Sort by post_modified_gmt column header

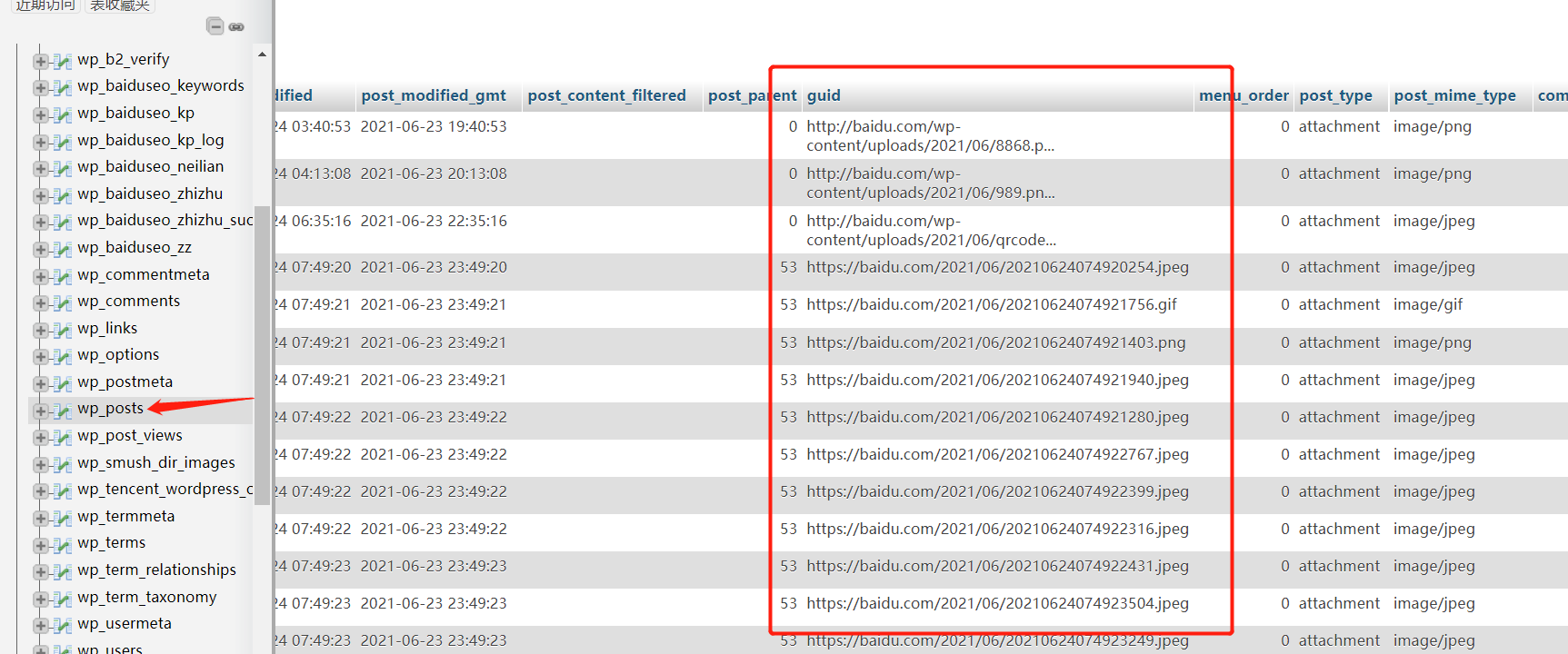coord(433,95)
